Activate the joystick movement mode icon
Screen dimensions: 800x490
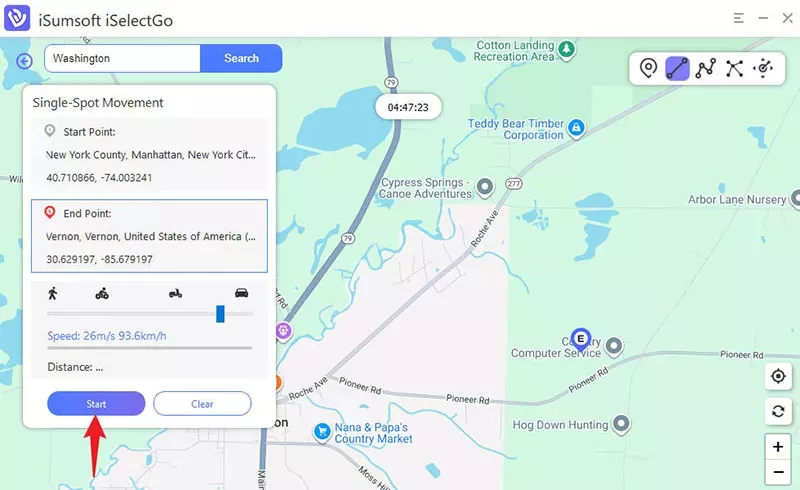763,68
